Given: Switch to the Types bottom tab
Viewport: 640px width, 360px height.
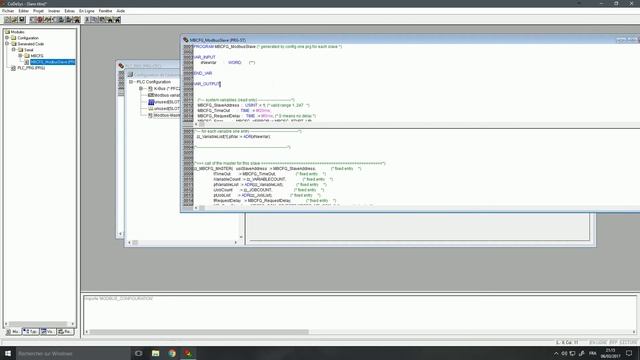Looking at the screenshot, I should coord(31,332).
